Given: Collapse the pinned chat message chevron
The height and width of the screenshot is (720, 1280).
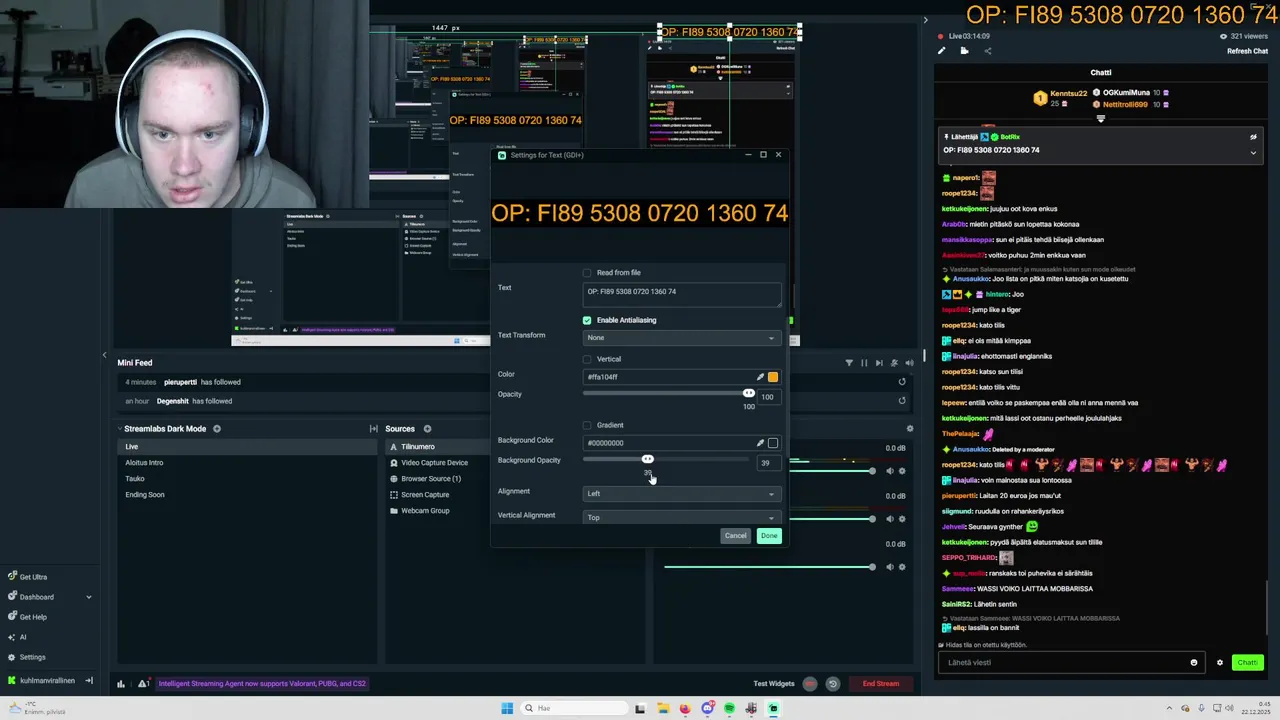Looking at the screenshot, I should [1253, 153].
